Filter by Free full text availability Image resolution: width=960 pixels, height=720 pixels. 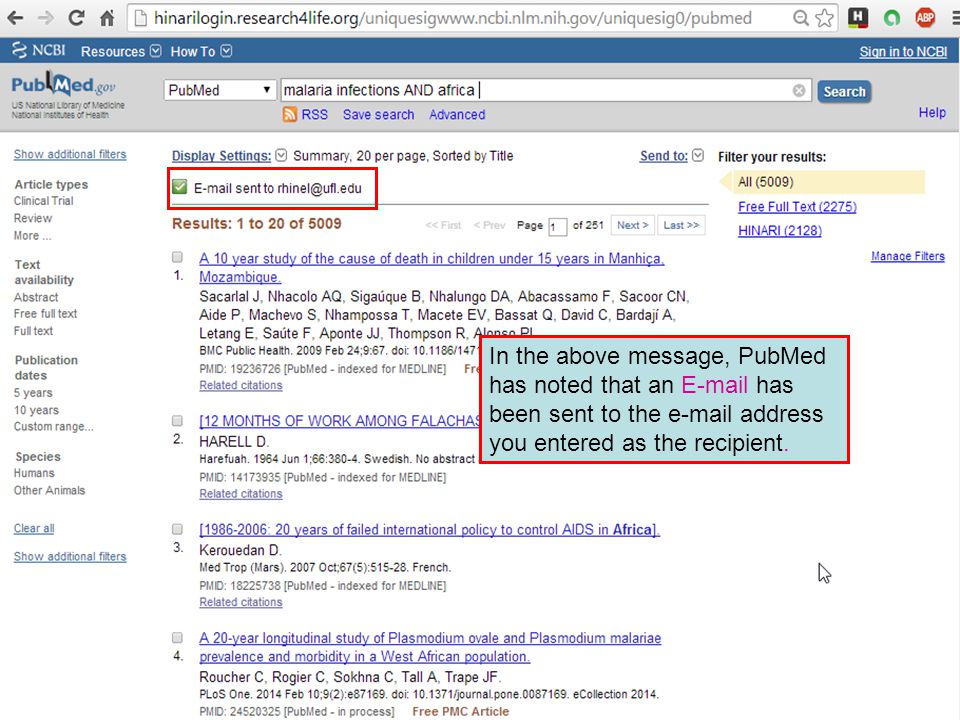coord(45,313)
